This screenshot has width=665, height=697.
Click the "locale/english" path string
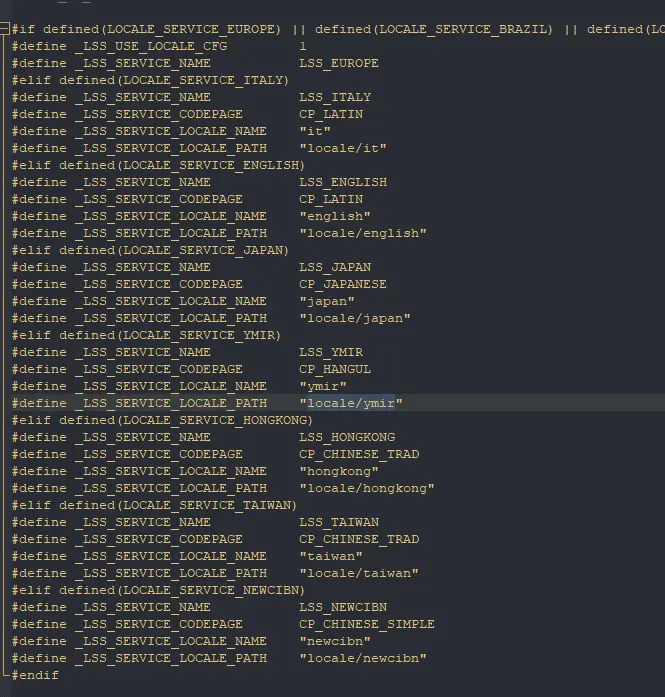[362, 233]
